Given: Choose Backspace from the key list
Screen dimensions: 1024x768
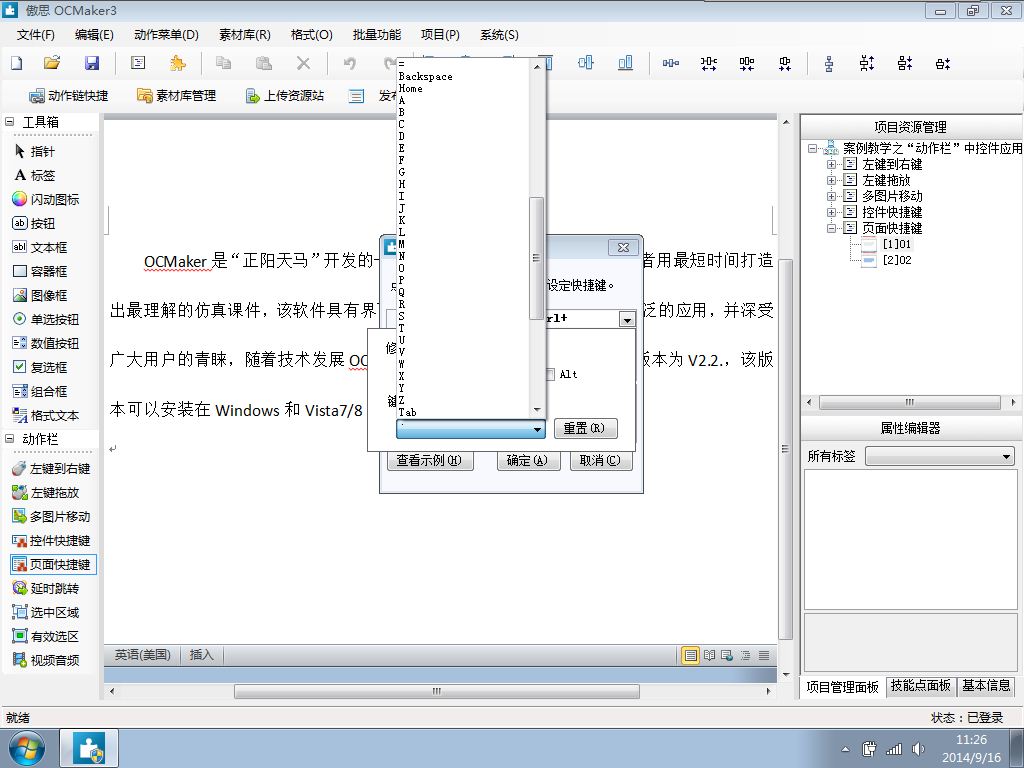Looking at the screenshot, I should tap(425, 76).
